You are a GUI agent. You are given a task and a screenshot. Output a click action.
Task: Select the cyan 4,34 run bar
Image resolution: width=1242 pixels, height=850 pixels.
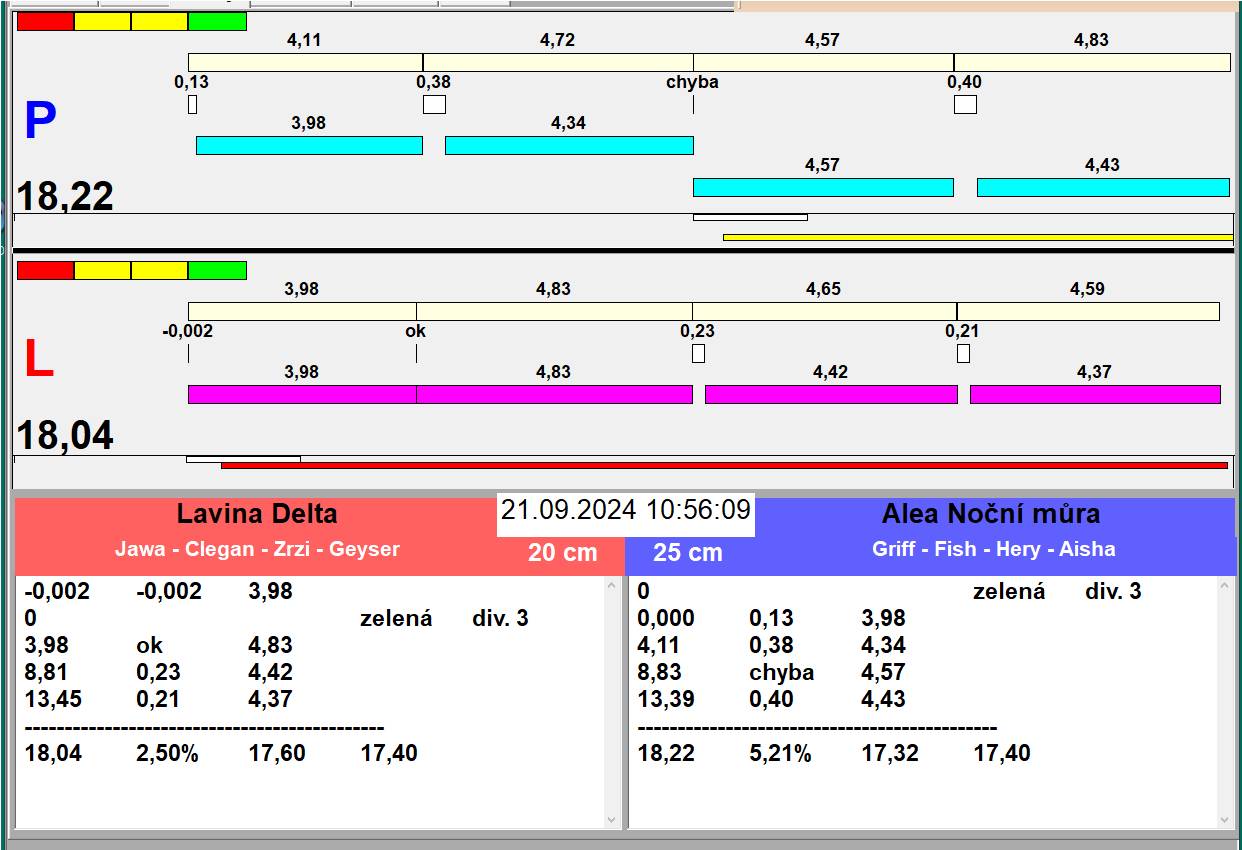pos(569,146)
